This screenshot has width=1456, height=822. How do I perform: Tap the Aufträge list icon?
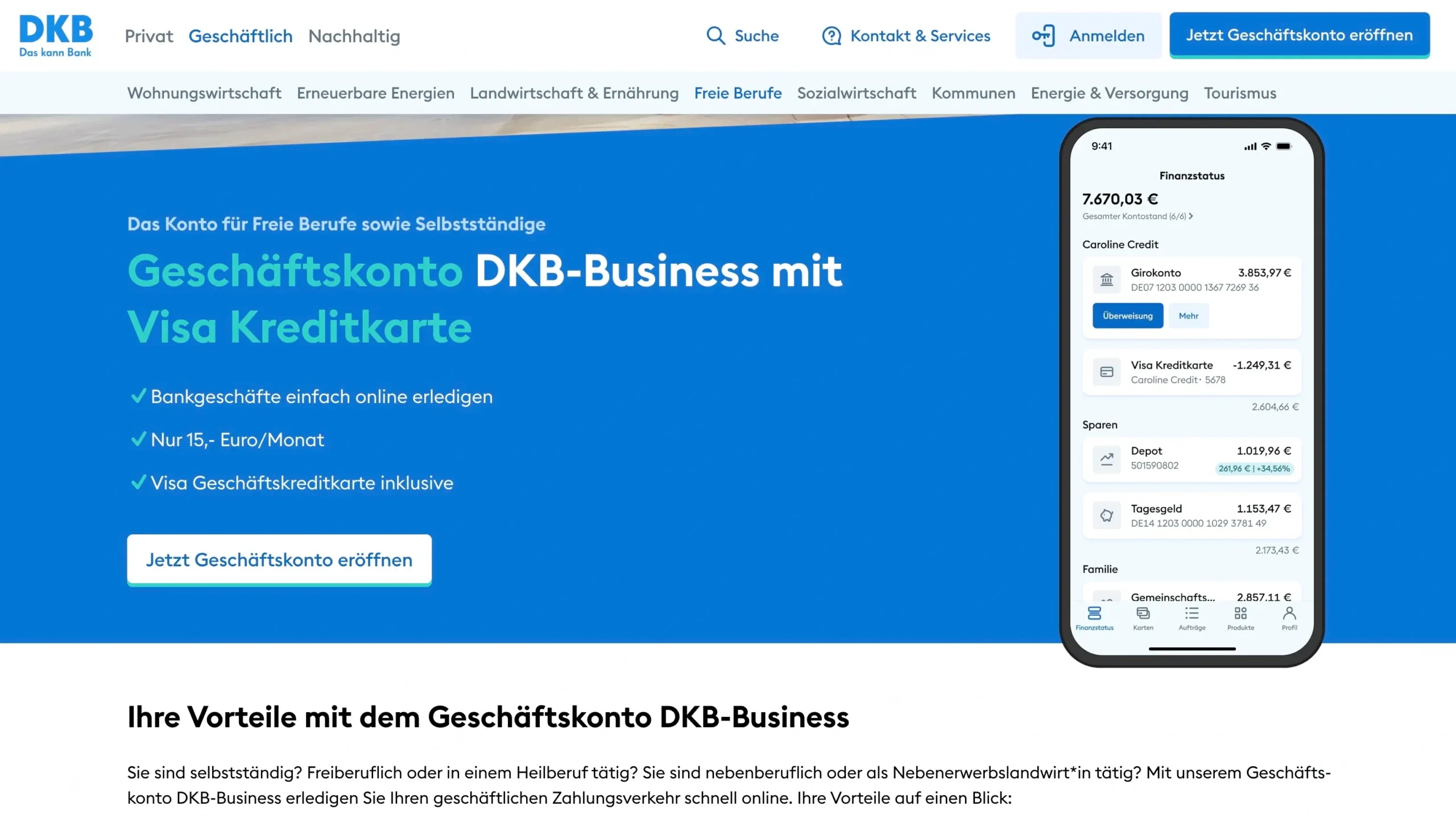click(1192, 613)
